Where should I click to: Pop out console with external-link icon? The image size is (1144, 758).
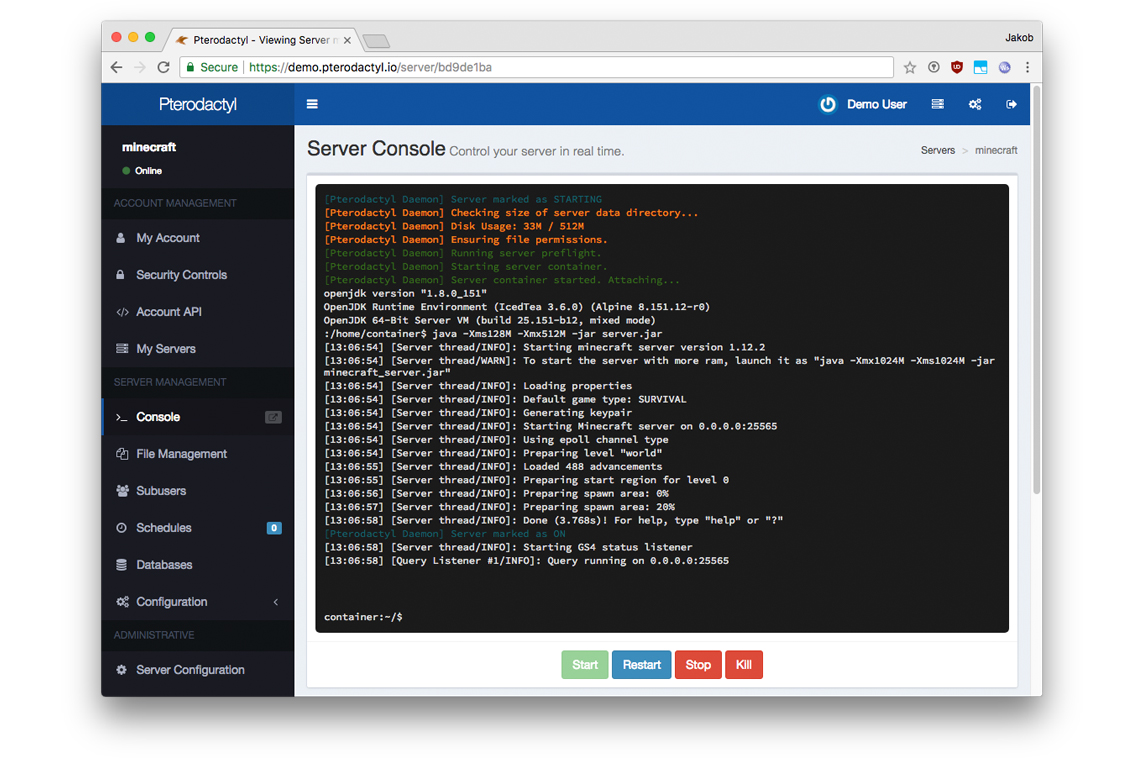(273, 417)
